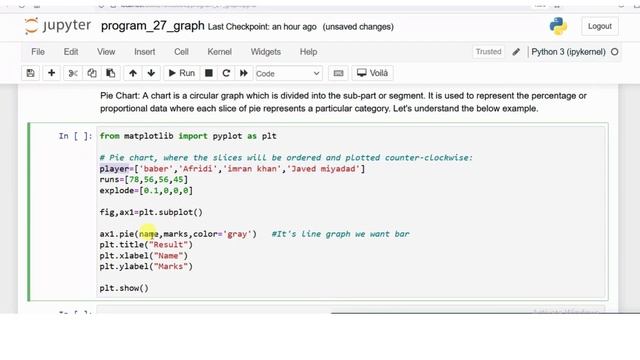The width and height of the screenshot is (640, 360).
Task: Open the cell type Code dropdown
Action: click(288, 74)
